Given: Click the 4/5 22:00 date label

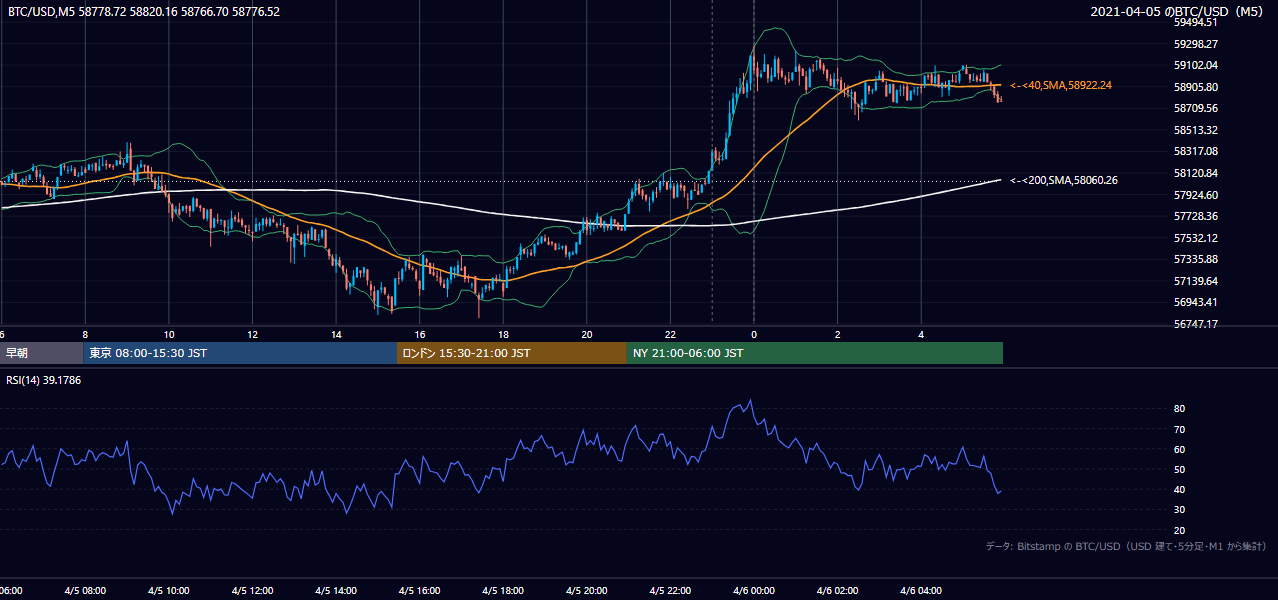Looking at the screenshot, I should click(x=670, y=591).
